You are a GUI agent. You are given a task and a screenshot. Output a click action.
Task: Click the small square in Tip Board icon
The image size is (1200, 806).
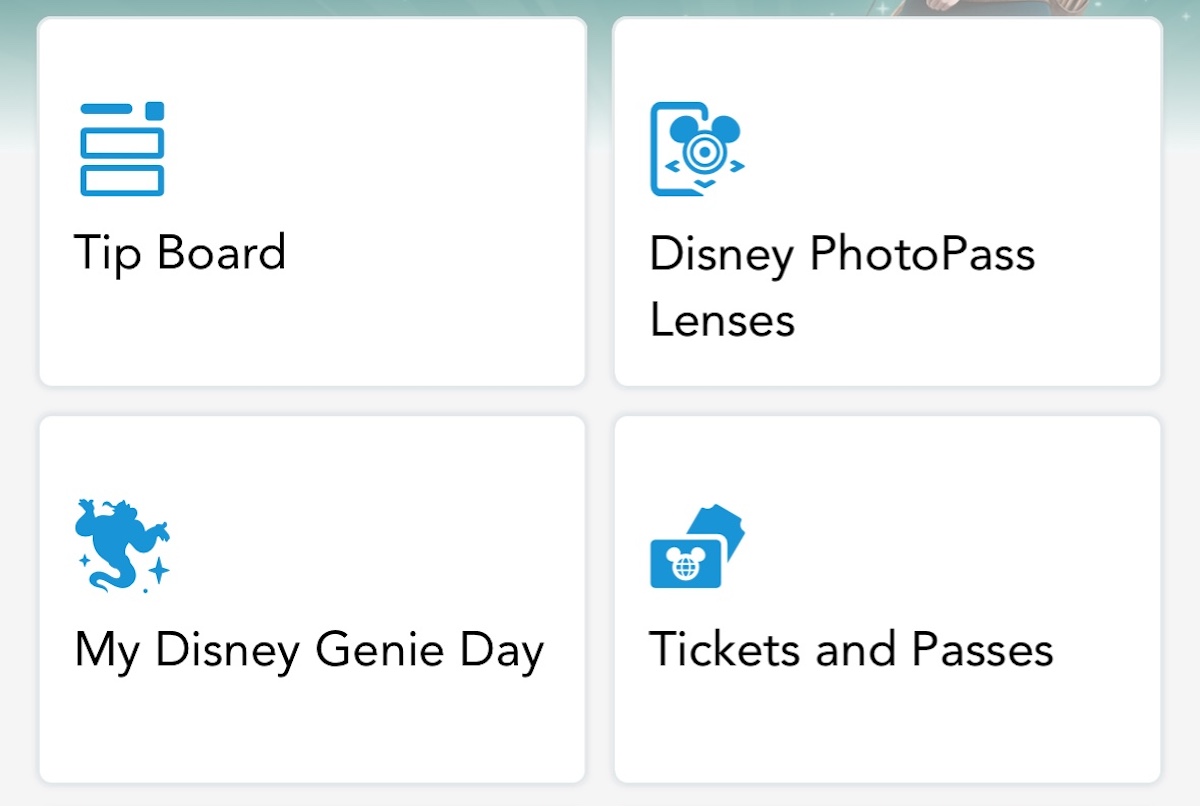[154, 110]
